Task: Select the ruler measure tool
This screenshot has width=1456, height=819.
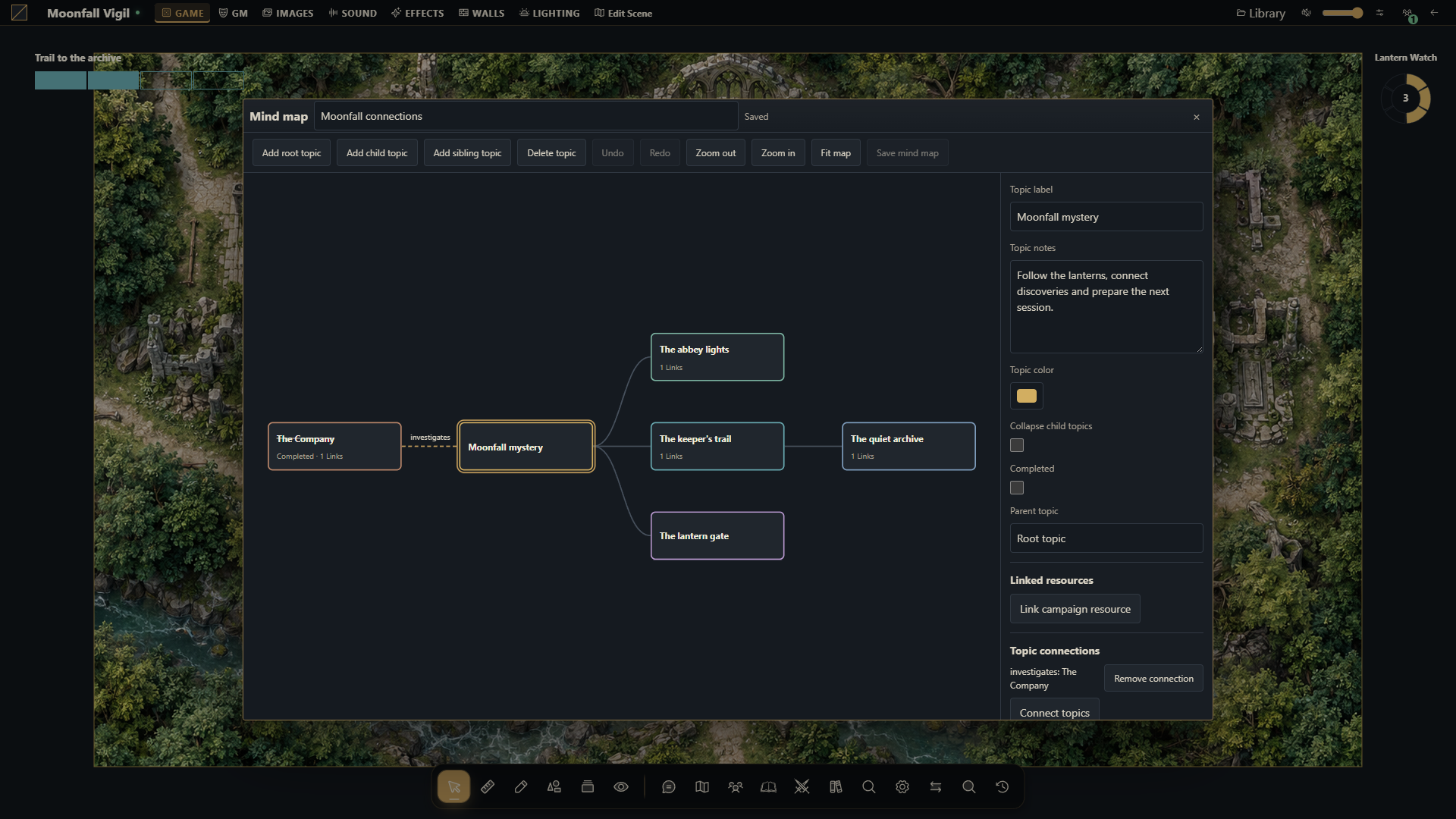Action: point(488,787)
